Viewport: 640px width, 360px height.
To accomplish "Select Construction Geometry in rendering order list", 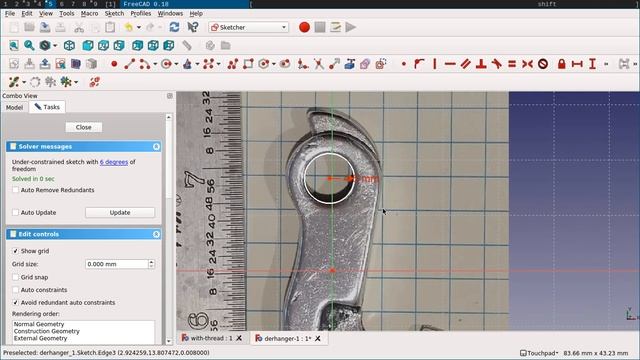I will pos(47,331).
